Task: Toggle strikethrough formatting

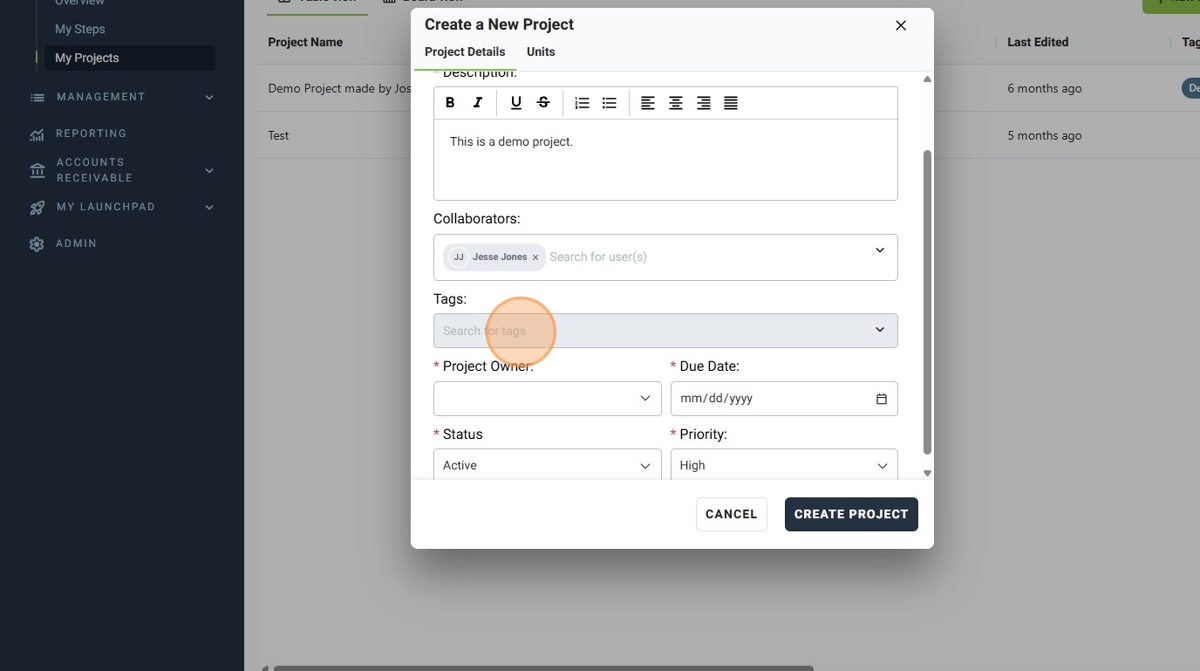Action: coord(543,103)
